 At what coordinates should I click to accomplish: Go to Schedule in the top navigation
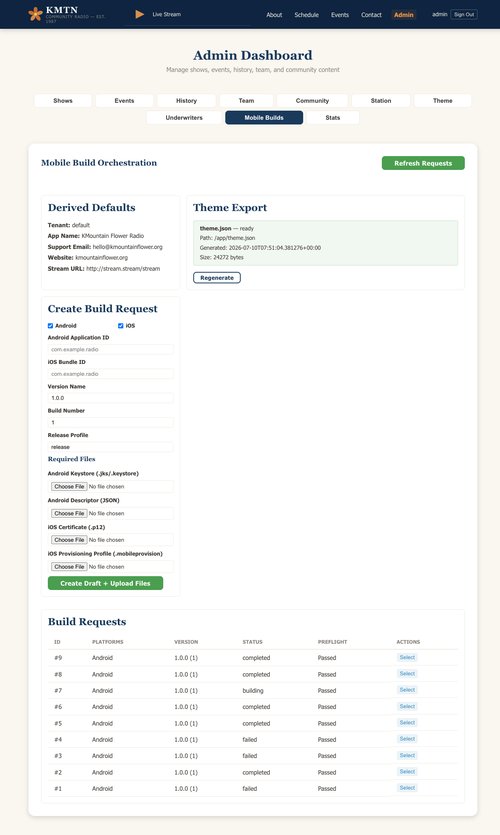(x=307, y=15)
